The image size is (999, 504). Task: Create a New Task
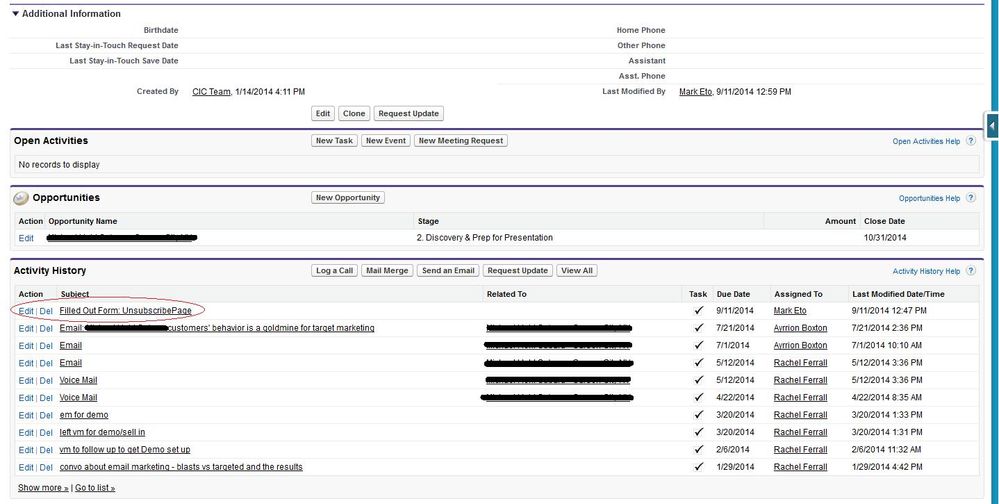pos(334,141)
